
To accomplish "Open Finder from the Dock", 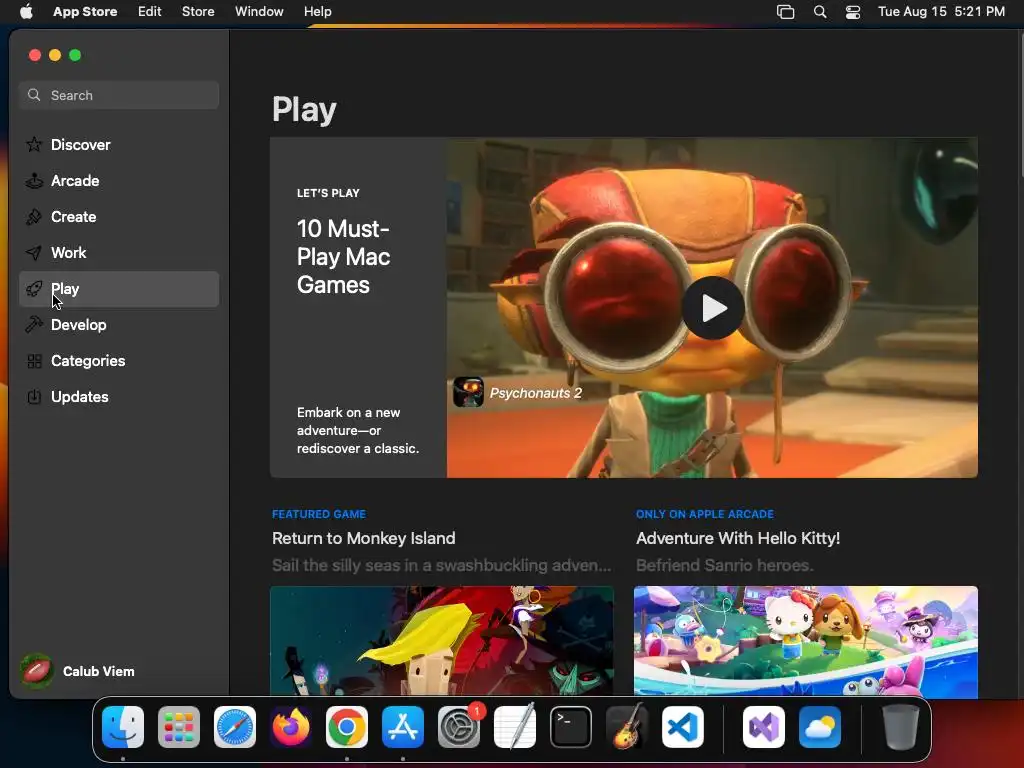I will [123, 727].
